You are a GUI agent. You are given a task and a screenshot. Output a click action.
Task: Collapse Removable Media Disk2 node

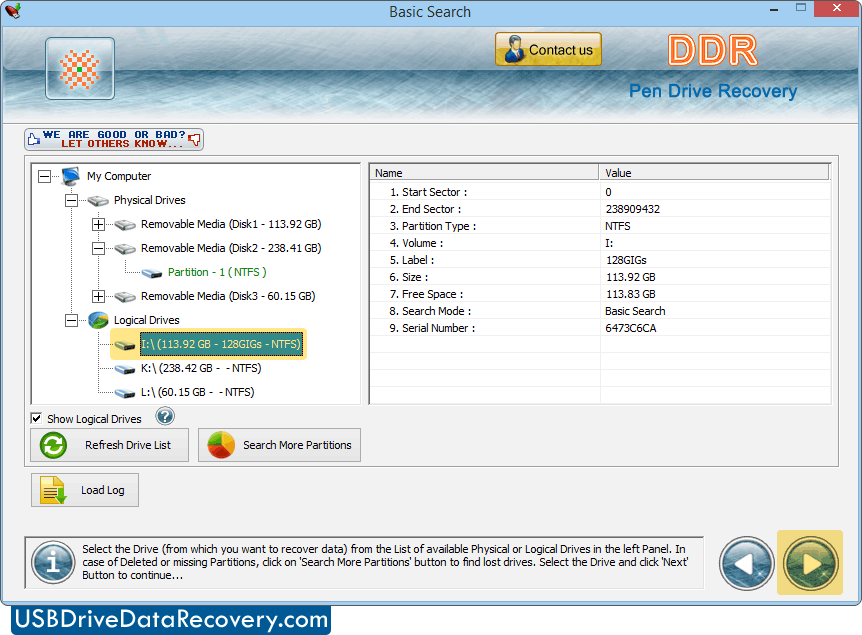coord(98,248)
